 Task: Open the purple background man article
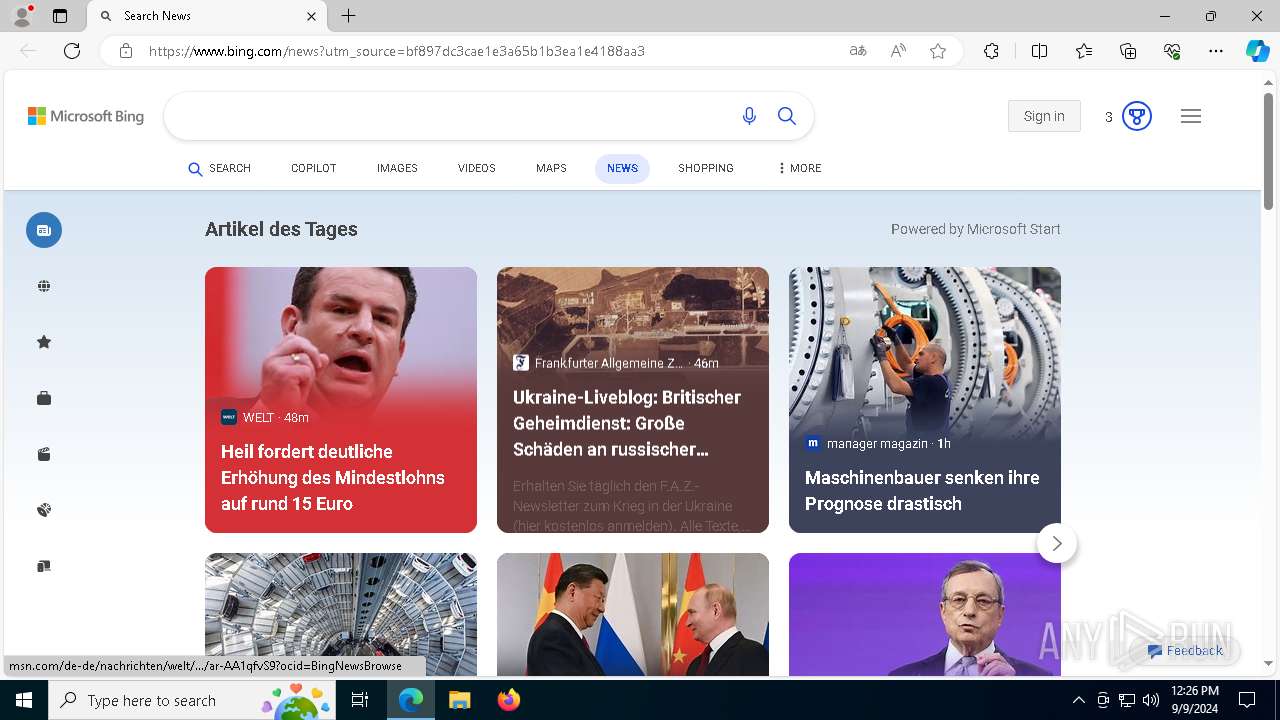coord(925,615)
